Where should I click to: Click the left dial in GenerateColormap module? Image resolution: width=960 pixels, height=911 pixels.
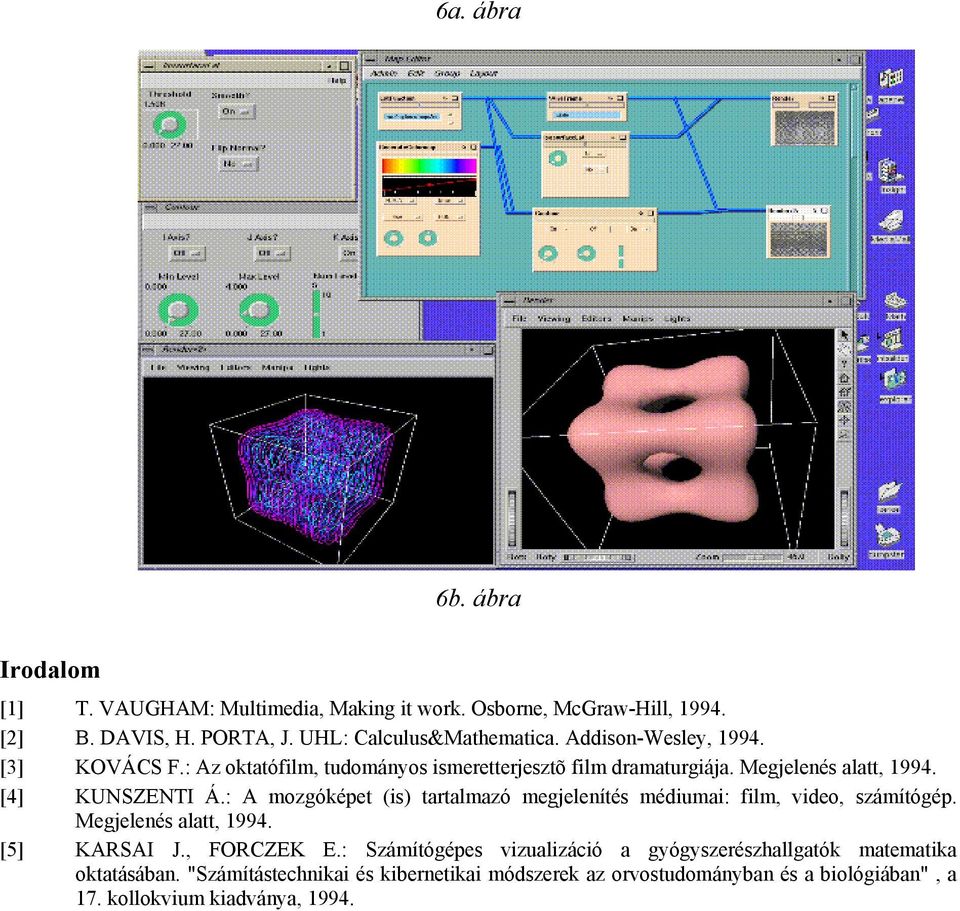pyautogui.click(x=394, y=238)
